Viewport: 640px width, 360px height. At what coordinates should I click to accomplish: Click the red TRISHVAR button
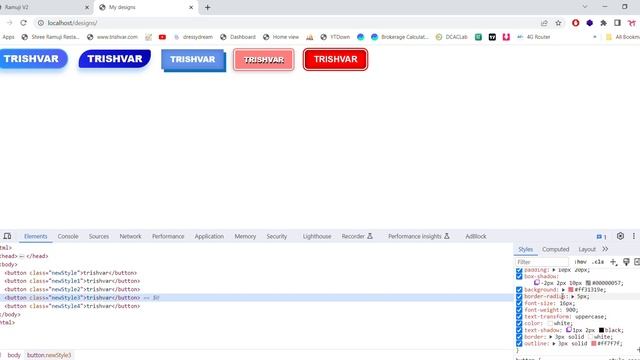coord(336,59)
